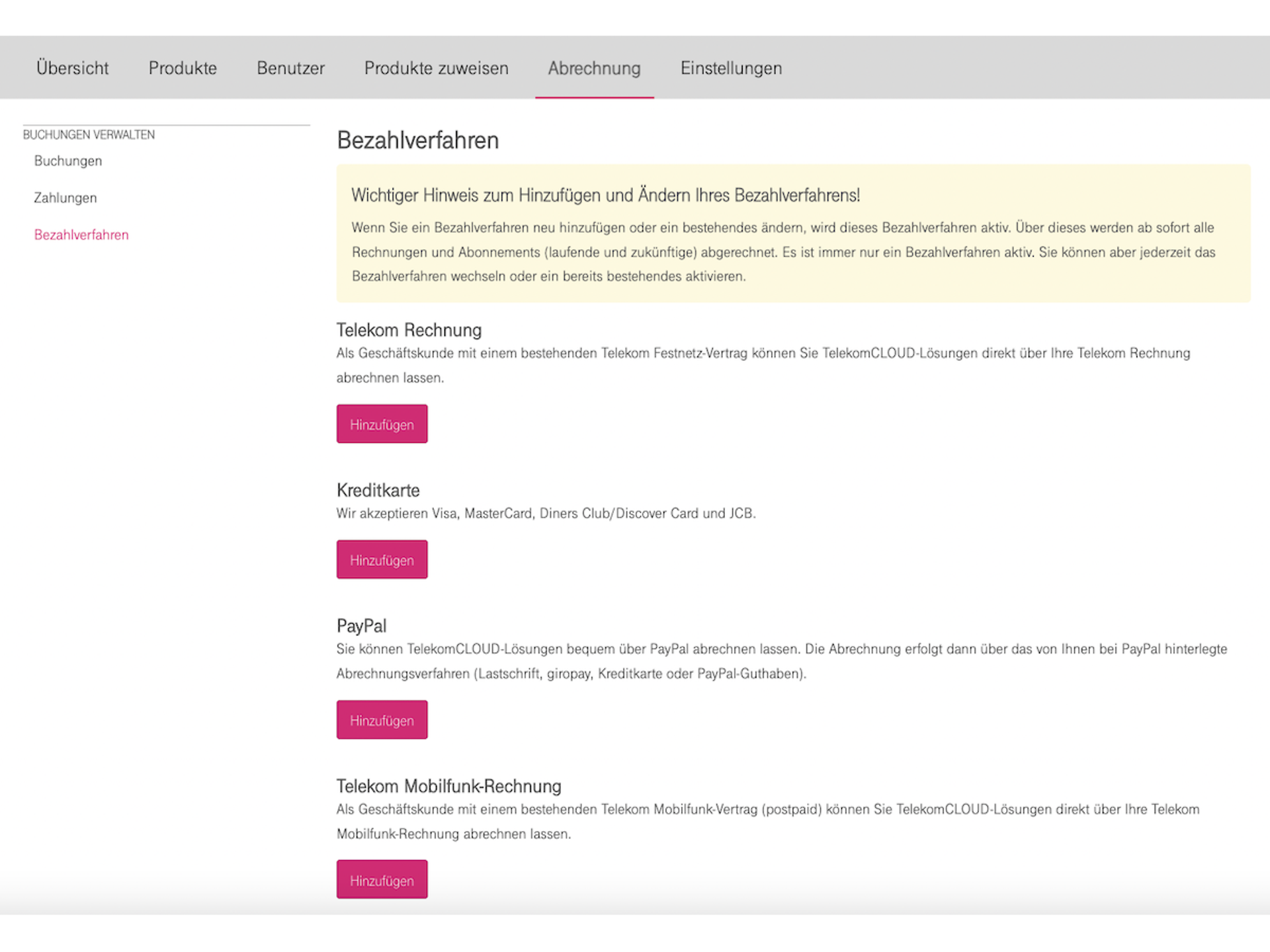
Task: Click the Telekom Mobilfunk-Rechnung heading
Action: coord(448,786)
